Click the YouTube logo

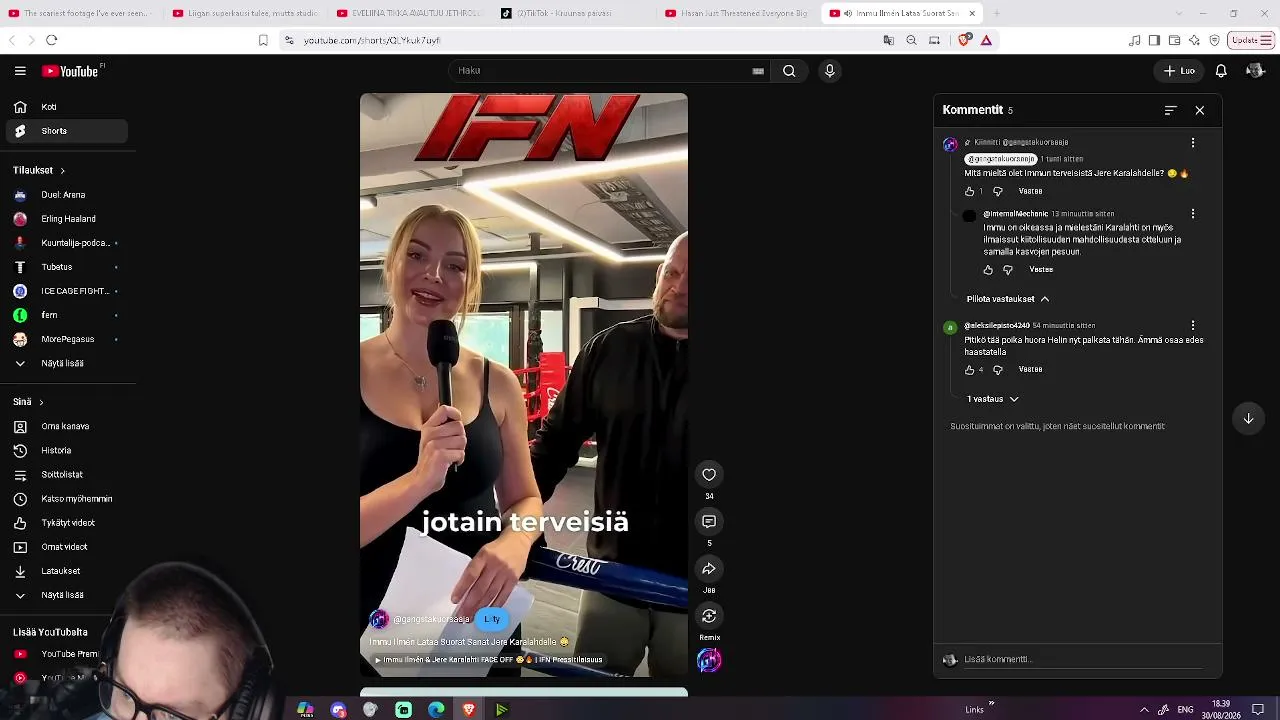pyautogui.click(x=71, y=71)
